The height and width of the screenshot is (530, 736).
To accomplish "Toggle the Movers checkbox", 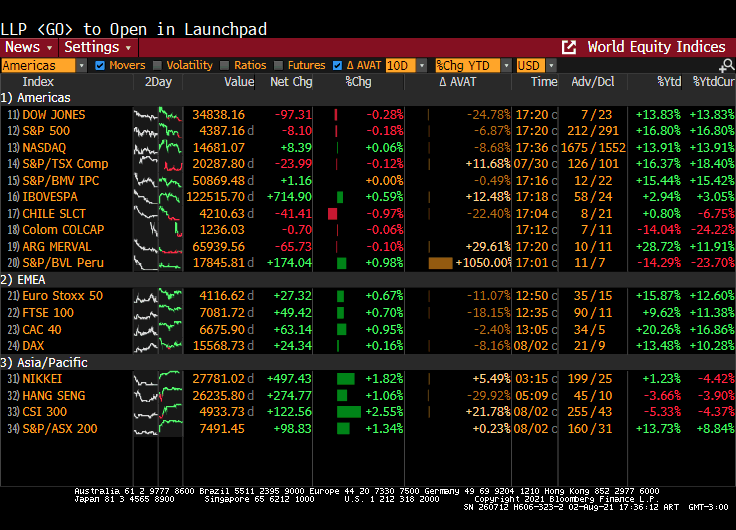I will (100, 65).
